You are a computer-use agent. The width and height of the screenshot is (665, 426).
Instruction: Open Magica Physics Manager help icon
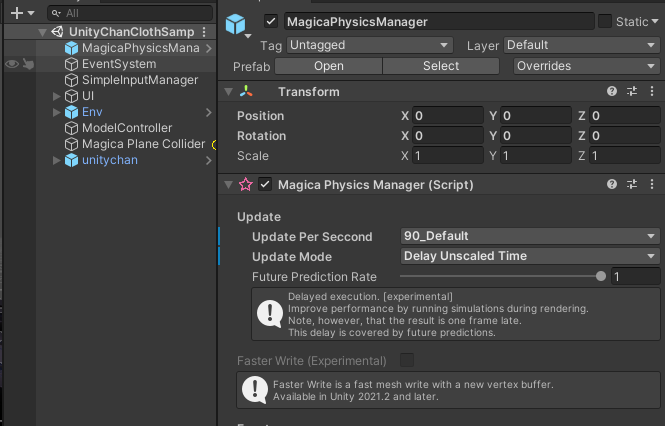click(x=611, y=184)
